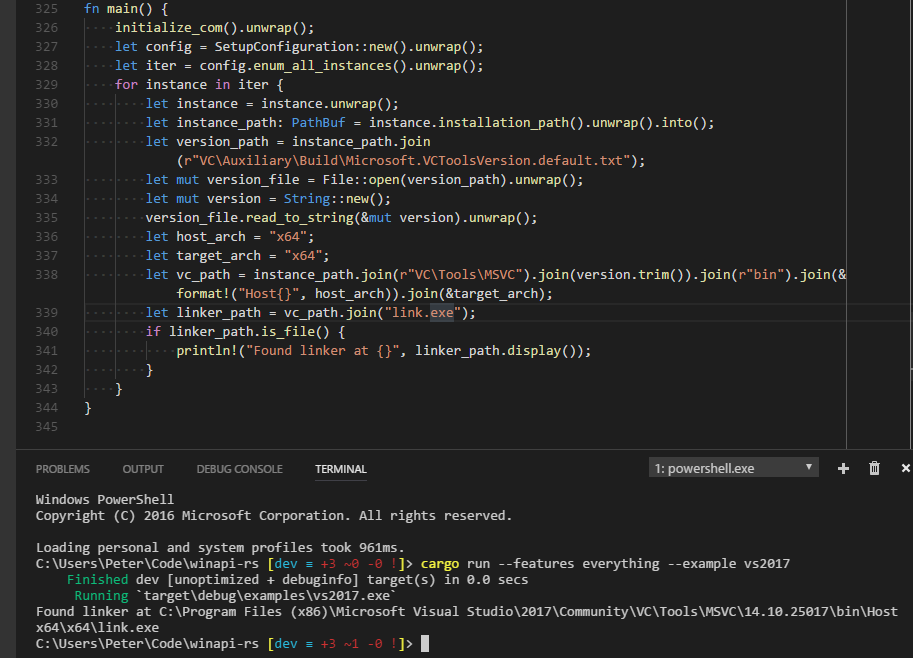Image resolution: width=913 pixels, height=658 pixels.
Task: Close the bottom panel with the X icon
Action: point(905,468)
